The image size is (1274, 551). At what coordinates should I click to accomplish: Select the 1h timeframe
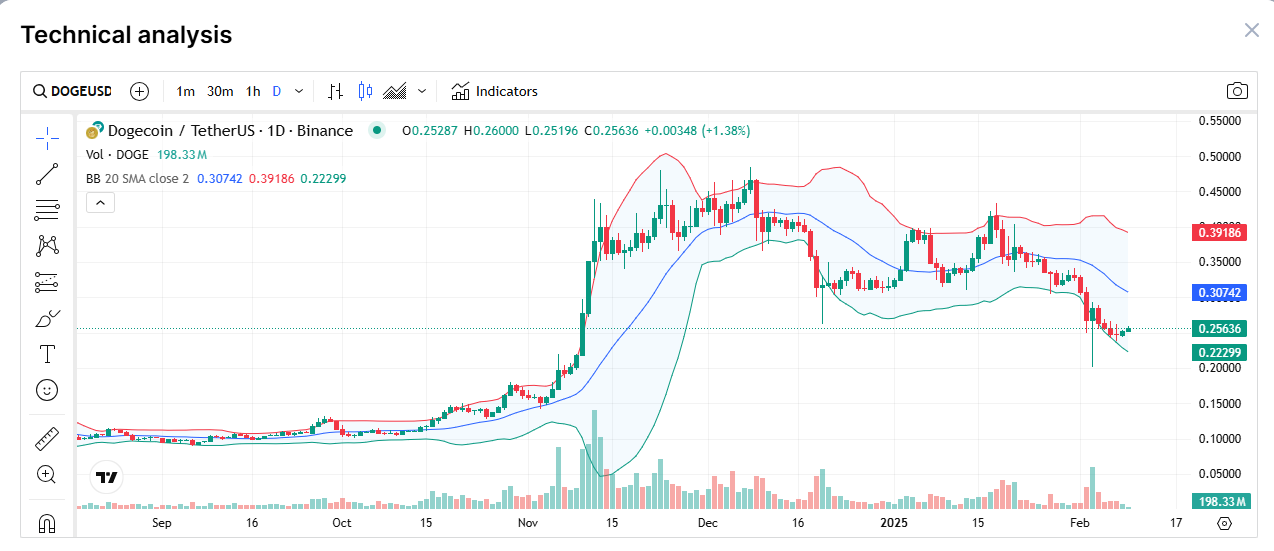click(253, 91)
